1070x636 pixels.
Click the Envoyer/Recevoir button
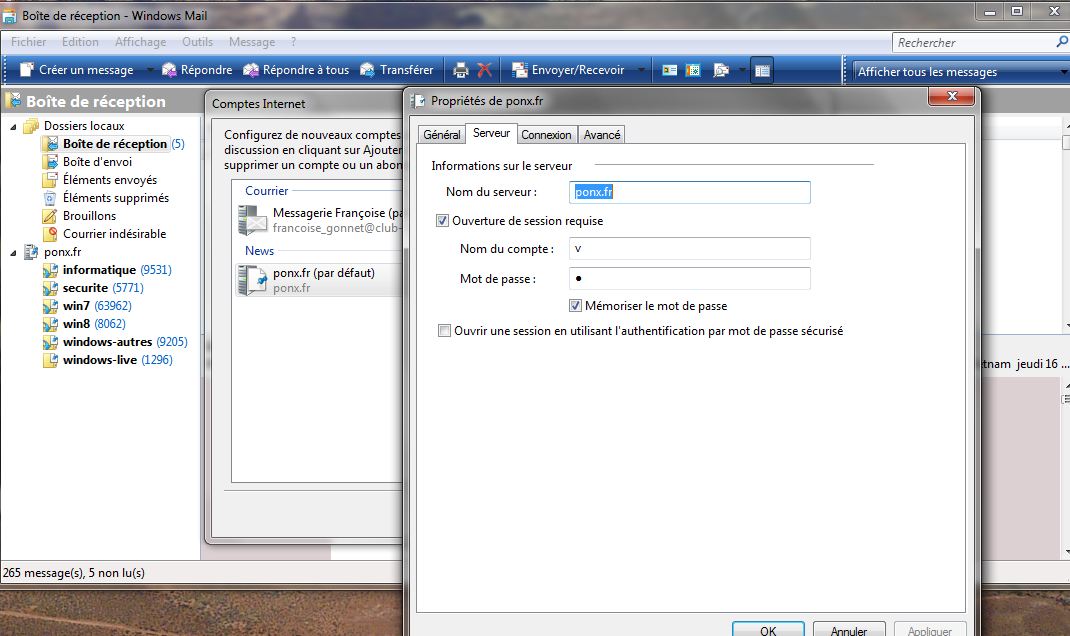click(568, 70)
